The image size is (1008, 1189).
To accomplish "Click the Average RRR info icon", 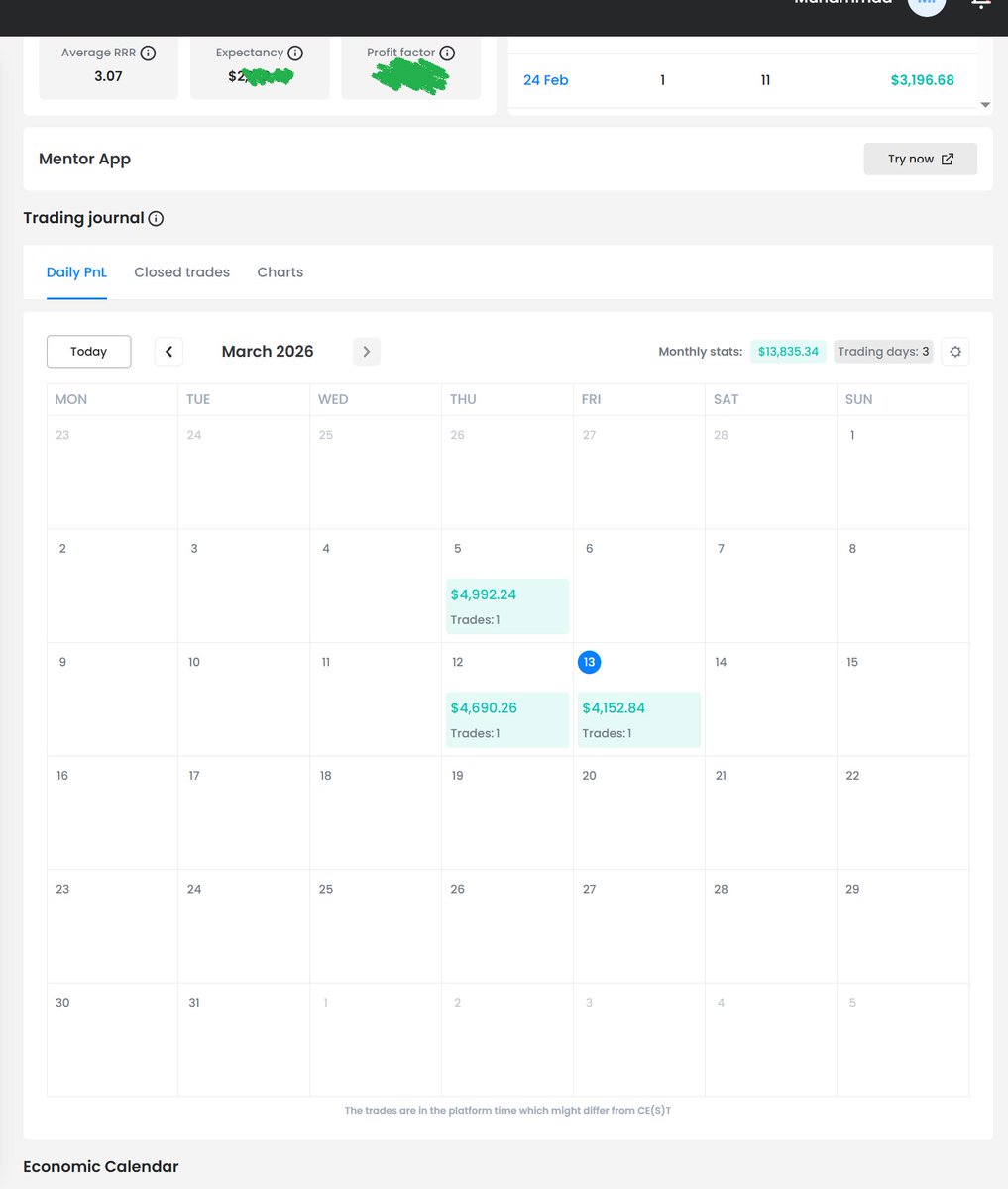I will point(148,53).
